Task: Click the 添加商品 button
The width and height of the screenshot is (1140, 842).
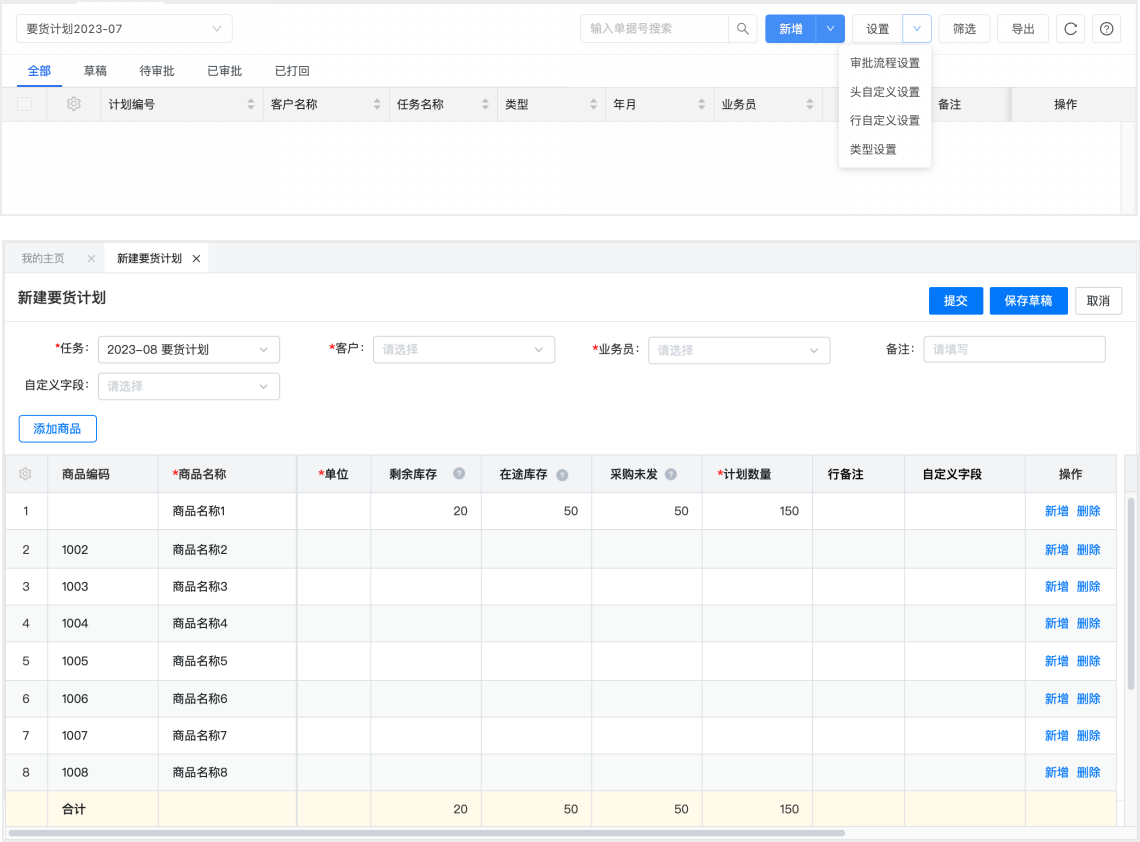Action: click(58, 429)
